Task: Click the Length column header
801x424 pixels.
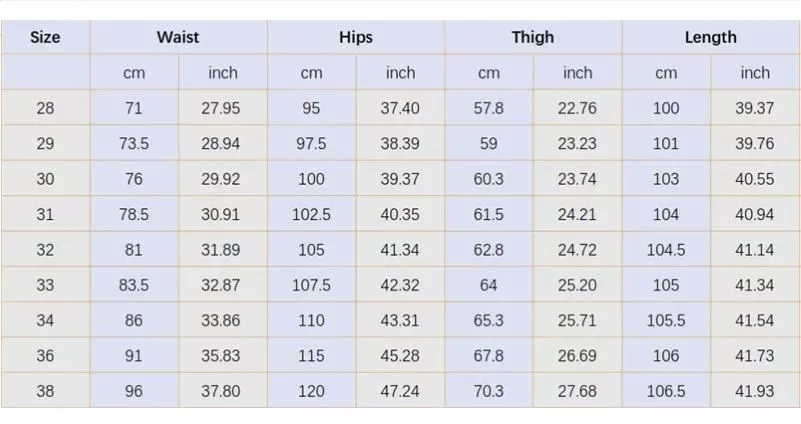Action: pos(710,38)
